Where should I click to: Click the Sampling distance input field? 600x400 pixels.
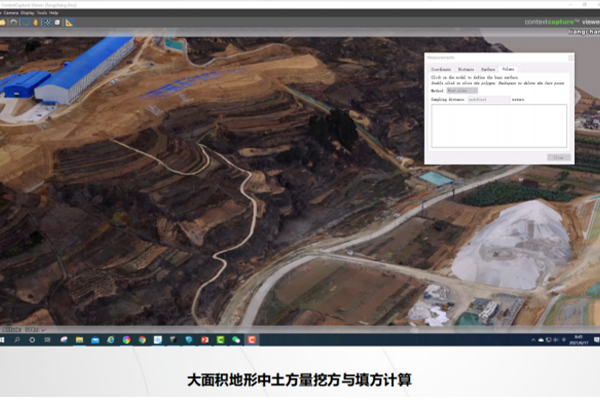point(489,100)
